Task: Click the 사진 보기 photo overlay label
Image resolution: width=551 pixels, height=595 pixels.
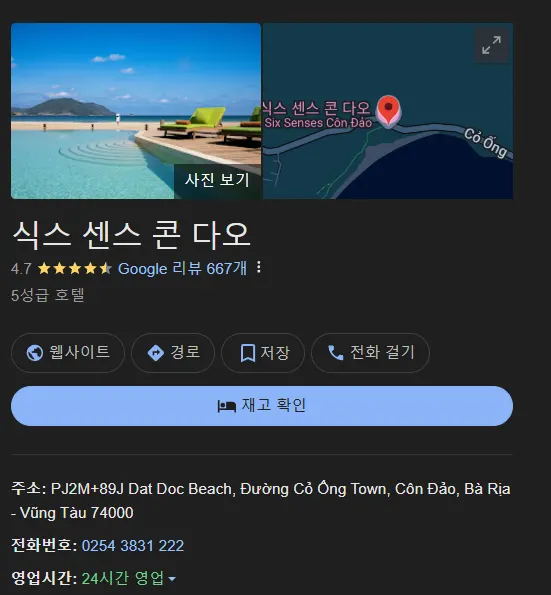Action: (217, 180)
